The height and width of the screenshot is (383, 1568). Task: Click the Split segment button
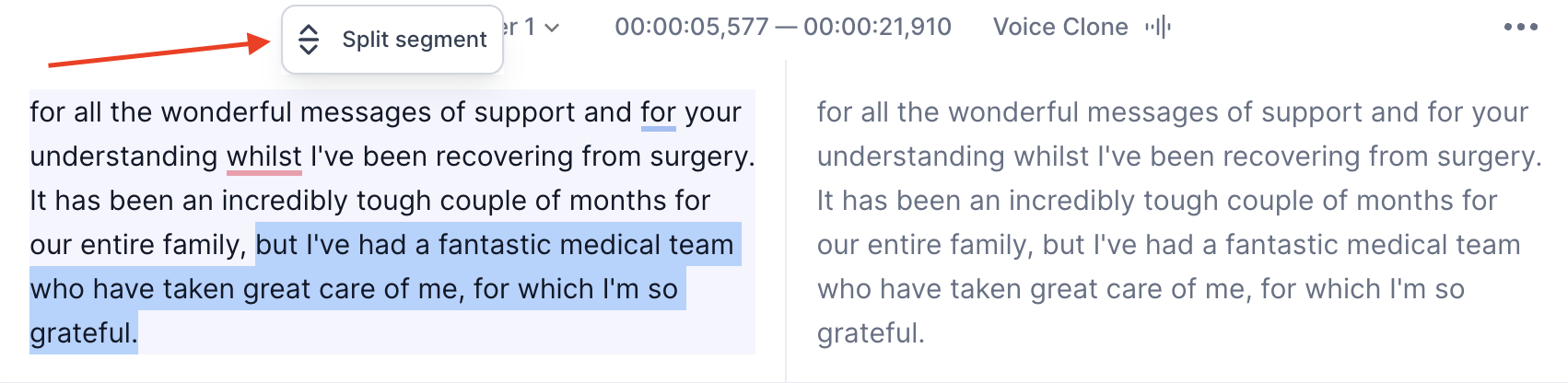[x=392, y=40]
